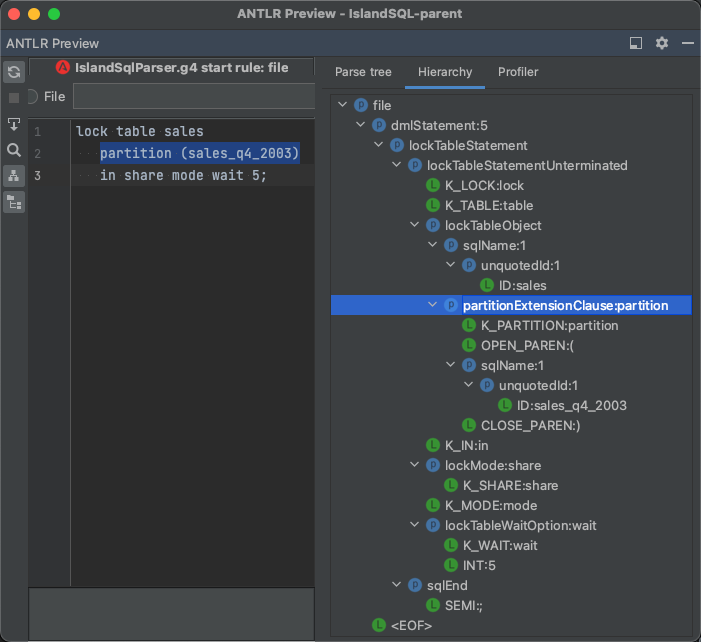Image resolution: width=701 pixels, height=642 pixels.
Task: Collapse the file root node
Action: [342, 105]
